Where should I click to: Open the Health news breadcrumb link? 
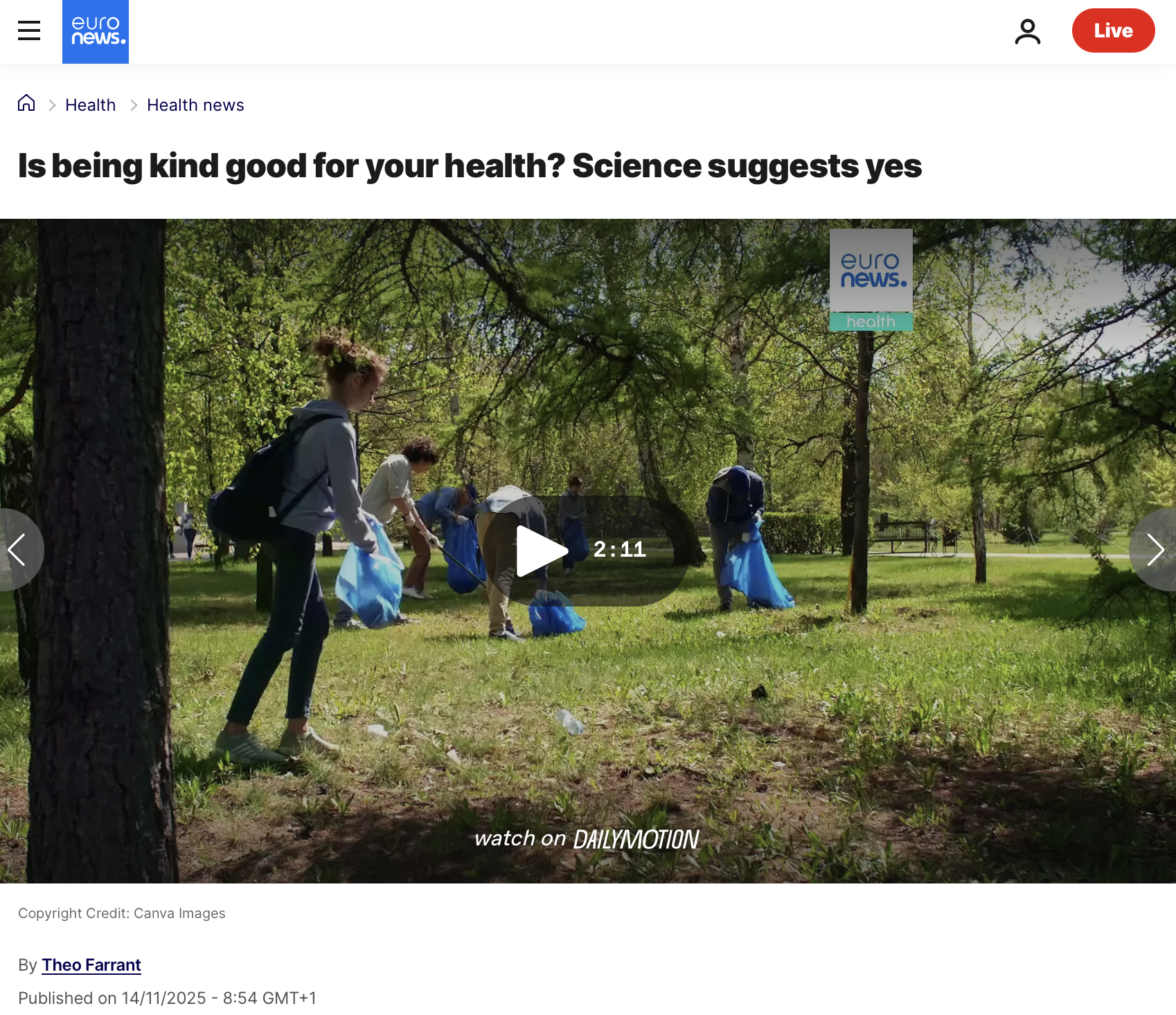click(195, 105)
